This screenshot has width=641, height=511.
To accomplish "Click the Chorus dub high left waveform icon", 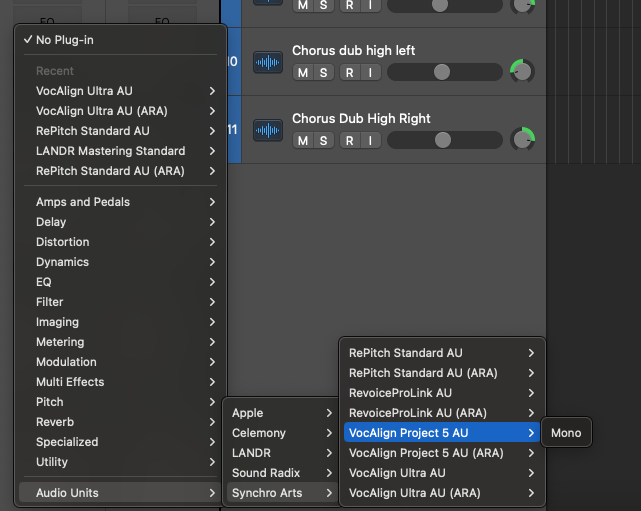I will point(267,62).
